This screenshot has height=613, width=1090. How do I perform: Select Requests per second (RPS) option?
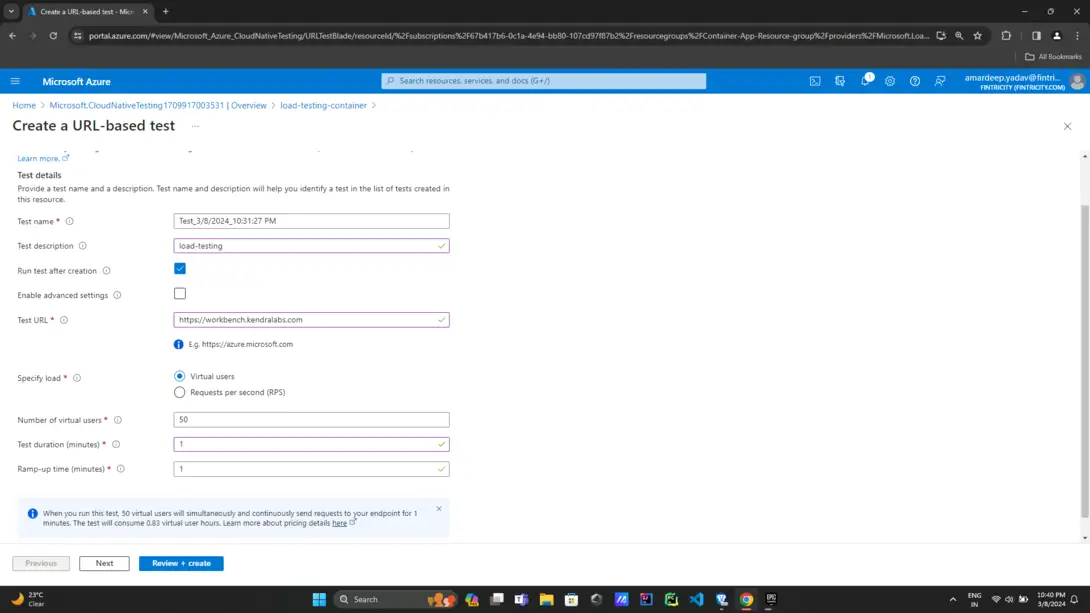[x=180, y=392]
